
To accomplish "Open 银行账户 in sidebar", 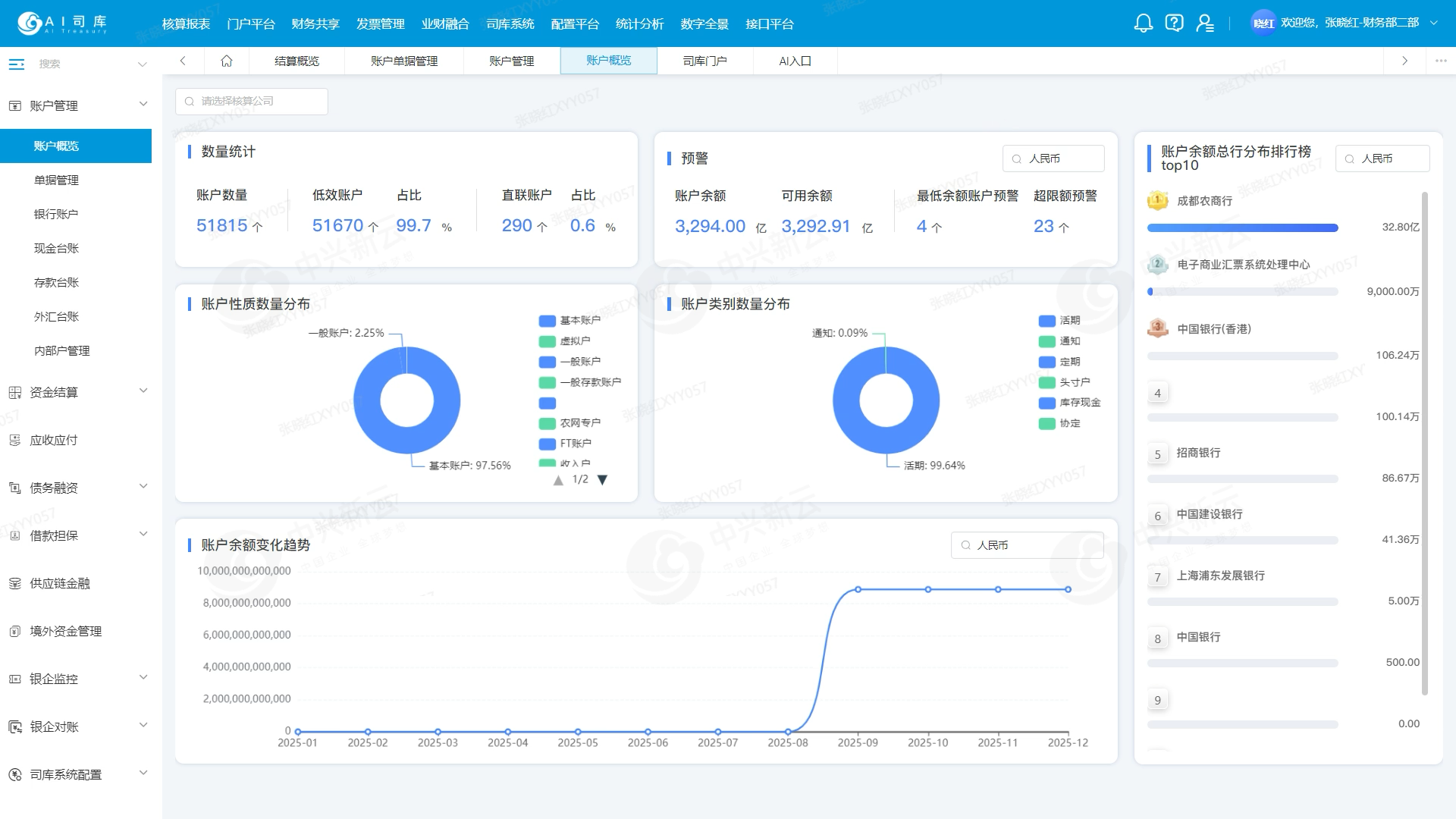I will coord(56,214).
